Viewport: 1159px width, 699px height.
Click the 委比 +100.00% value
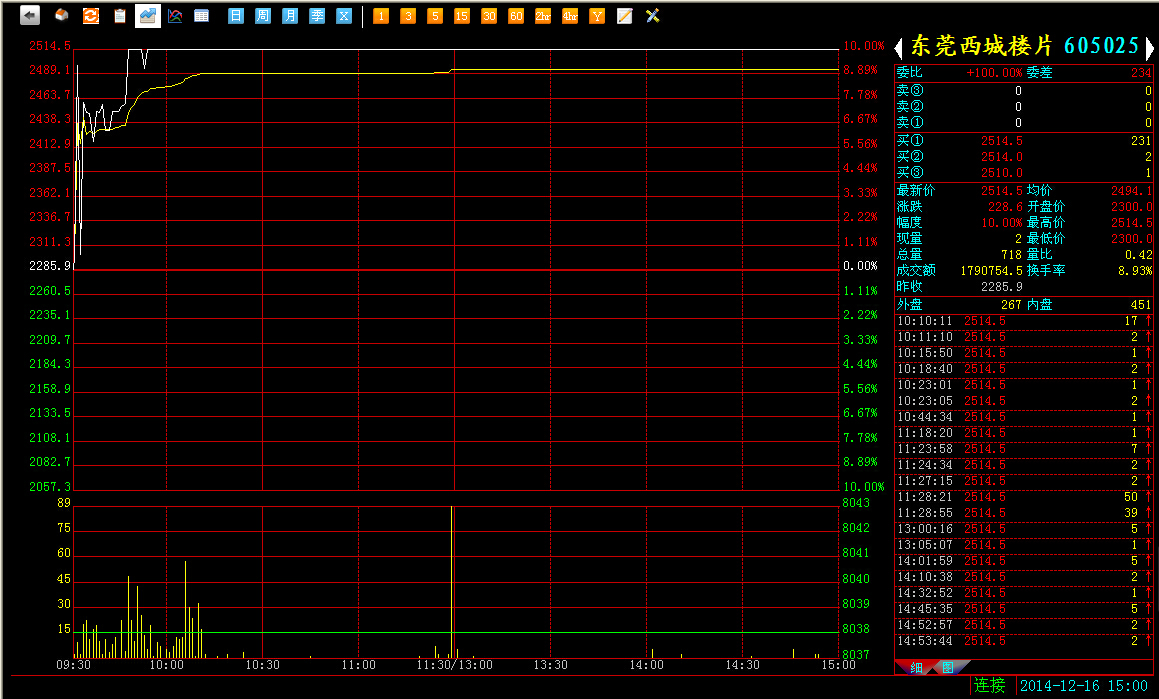tap(994, 72)
